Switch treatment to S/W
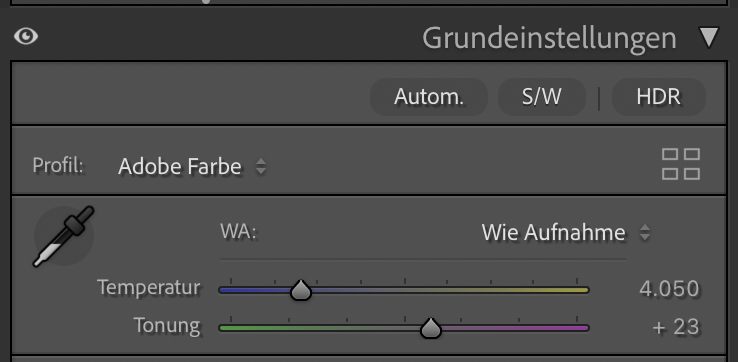 tap(542, 97)
